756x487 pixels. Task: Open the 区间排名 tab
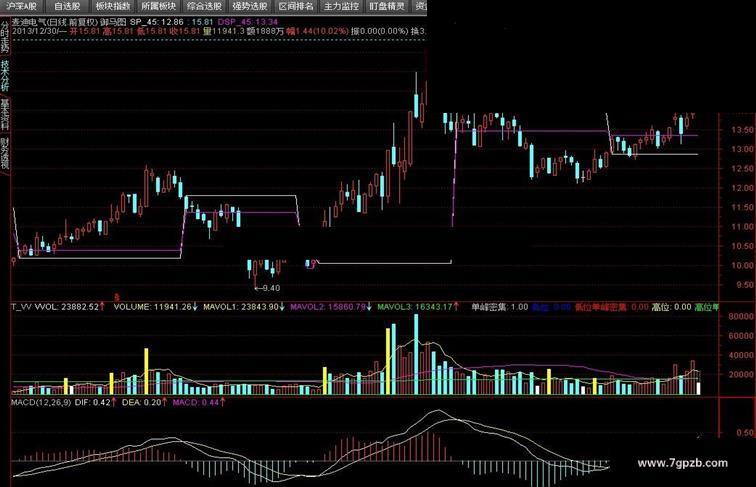coord(296,6)
